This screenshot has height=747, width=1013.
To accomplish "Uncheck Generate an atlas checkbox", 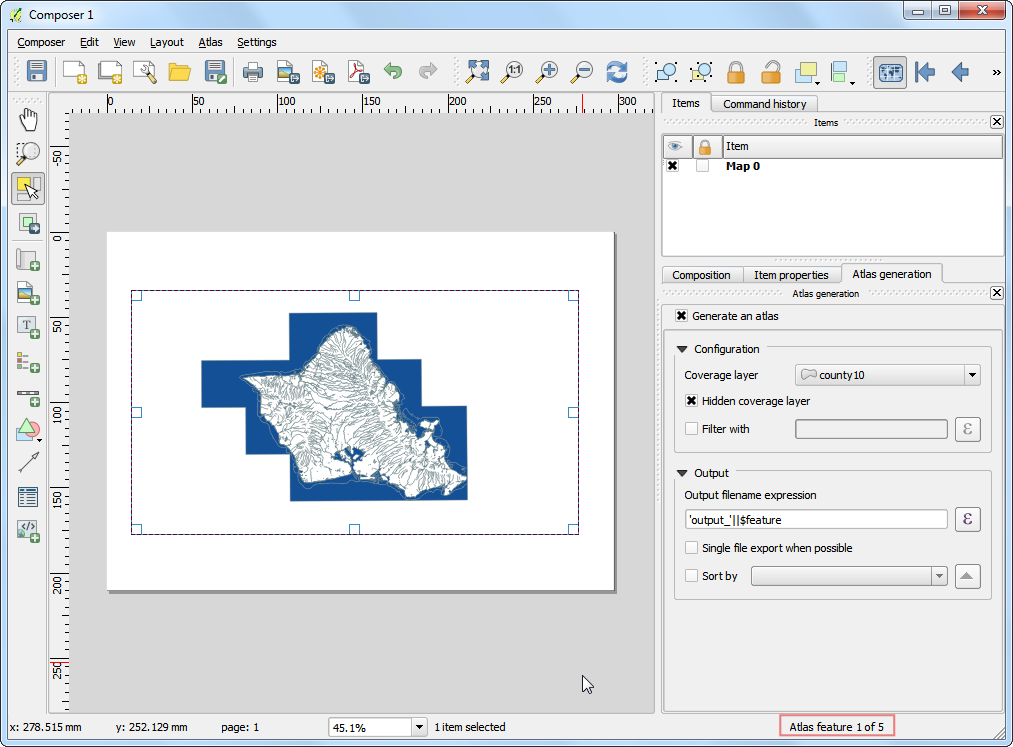I will (682, 316).
